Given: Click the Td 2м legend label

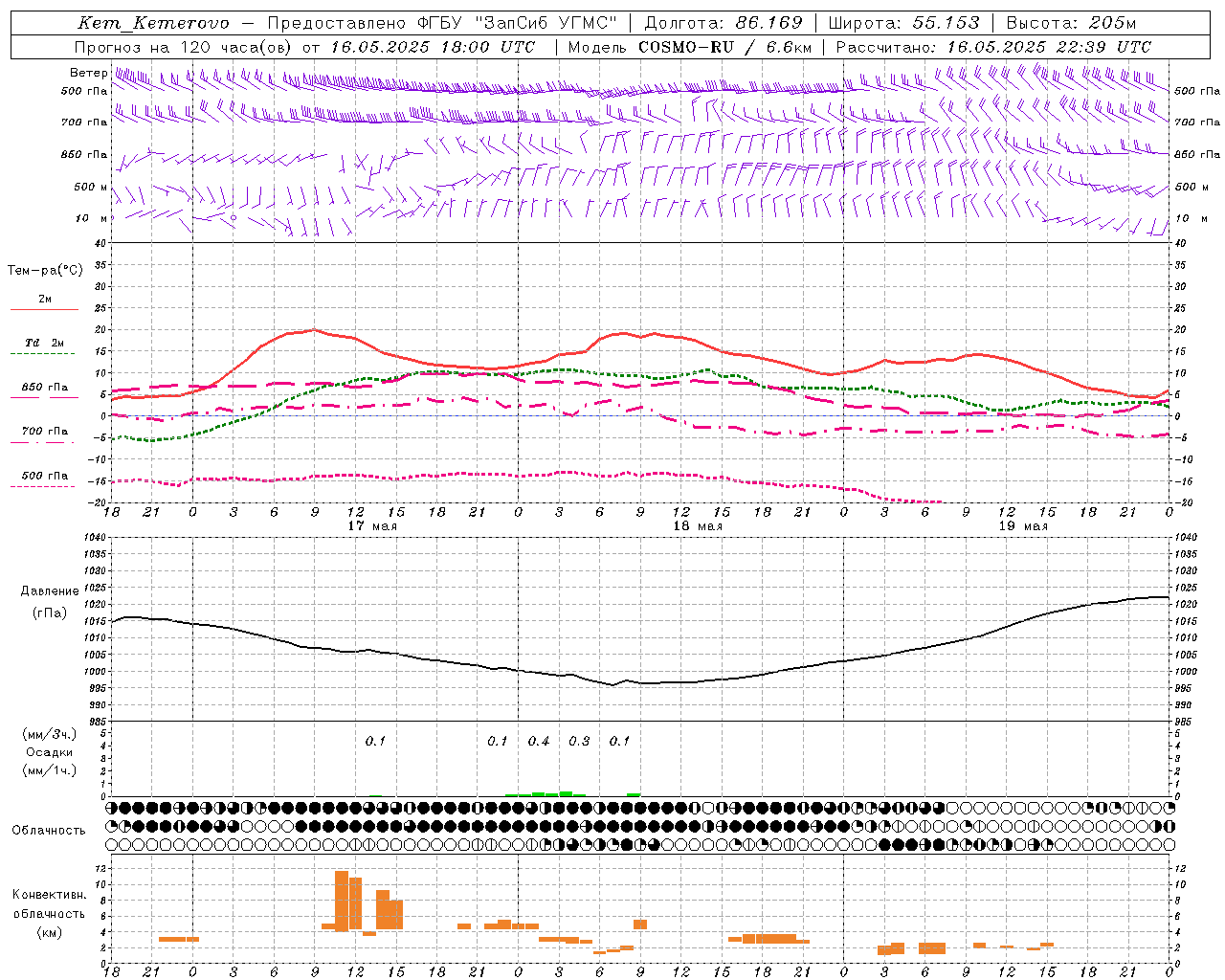Looking at the screenshot, I should pyautogui.click(x=44, y=343).
